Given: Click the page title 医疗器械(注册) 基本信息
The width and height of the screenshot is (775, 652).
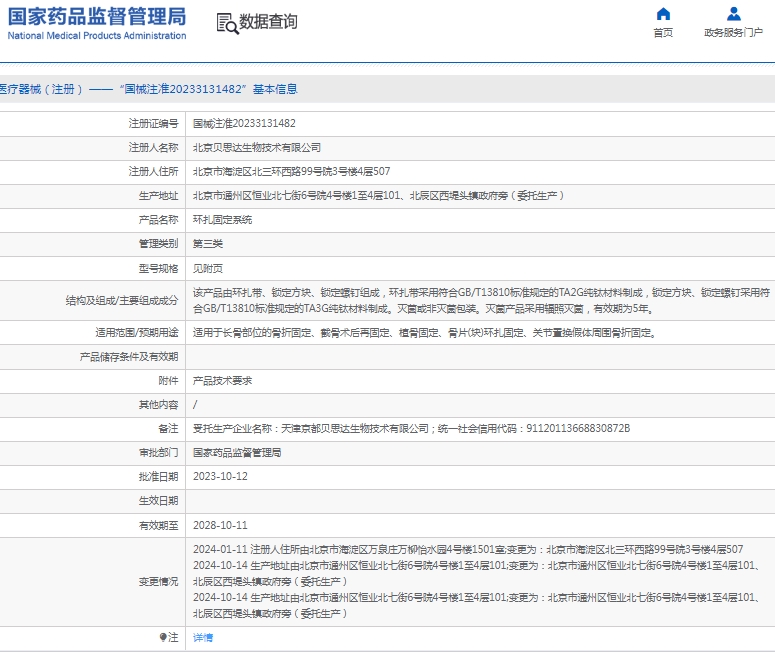Looking at the screenshot, I should coord(148,89).
